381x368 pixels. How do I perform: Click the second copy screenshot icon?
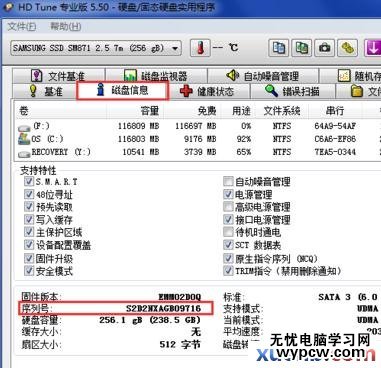(x=302, y=48)
